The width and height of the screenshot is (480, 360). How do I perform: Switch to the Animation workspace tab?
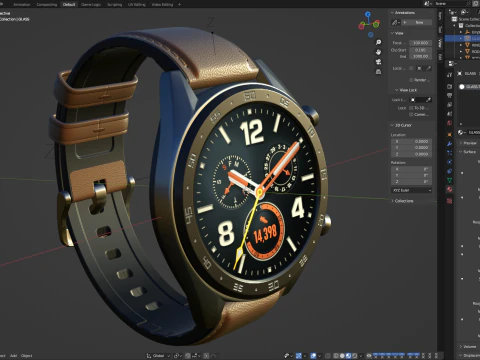click(x=22, y=4)
